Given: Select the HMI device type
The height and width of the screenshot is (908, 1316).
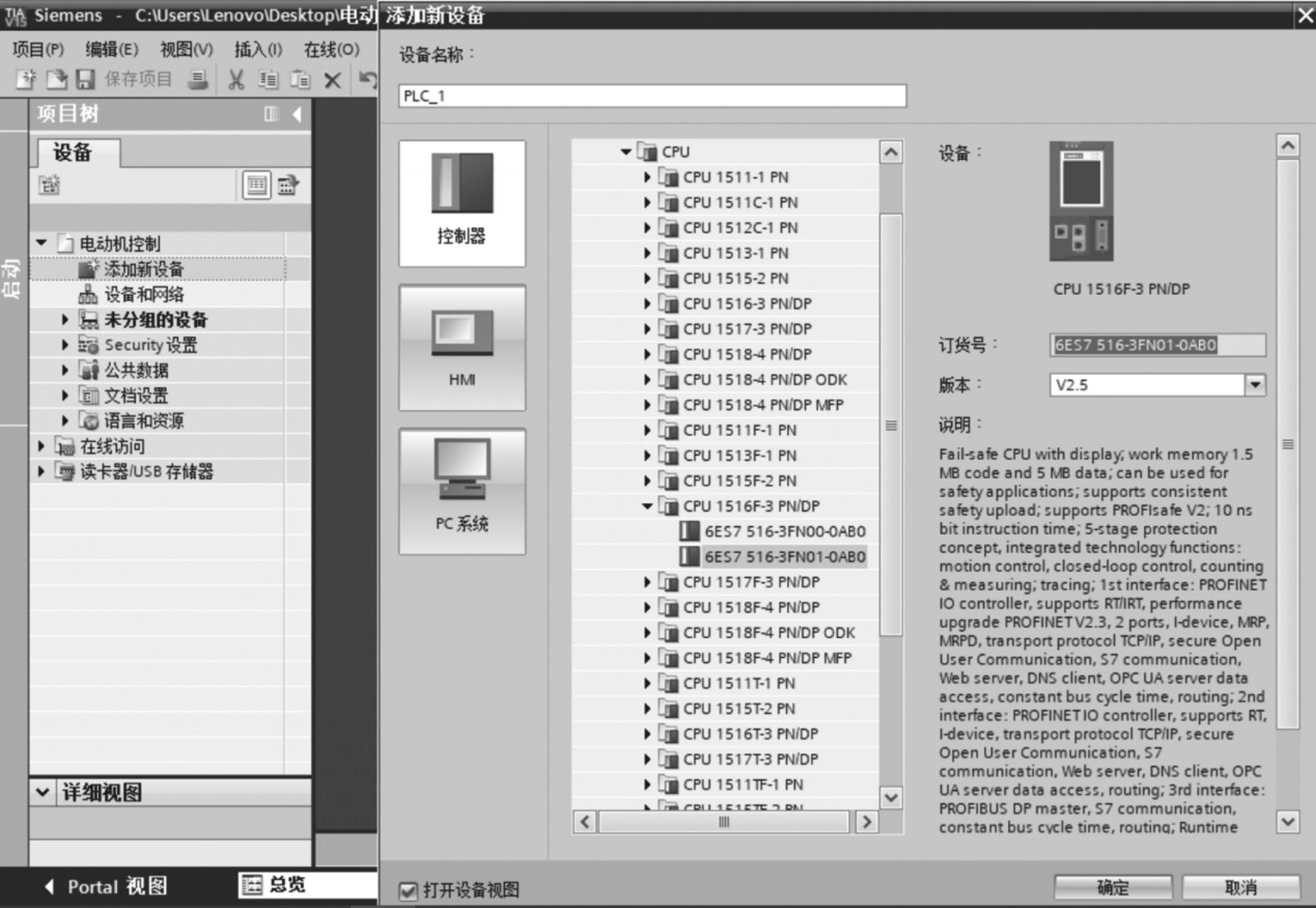Looking at the screenshot, I should pos(462,348).
